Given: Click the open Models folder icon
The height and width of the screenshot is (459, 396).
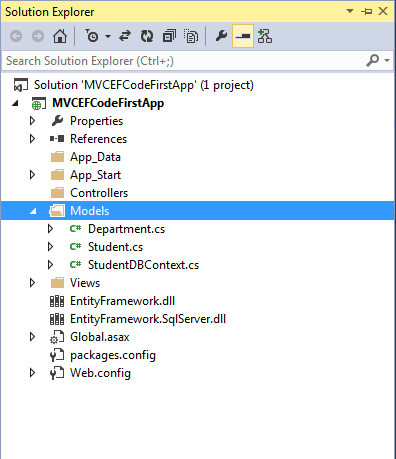Looking at the screenshot, I should pyautogui.click(x=57, y=211).
